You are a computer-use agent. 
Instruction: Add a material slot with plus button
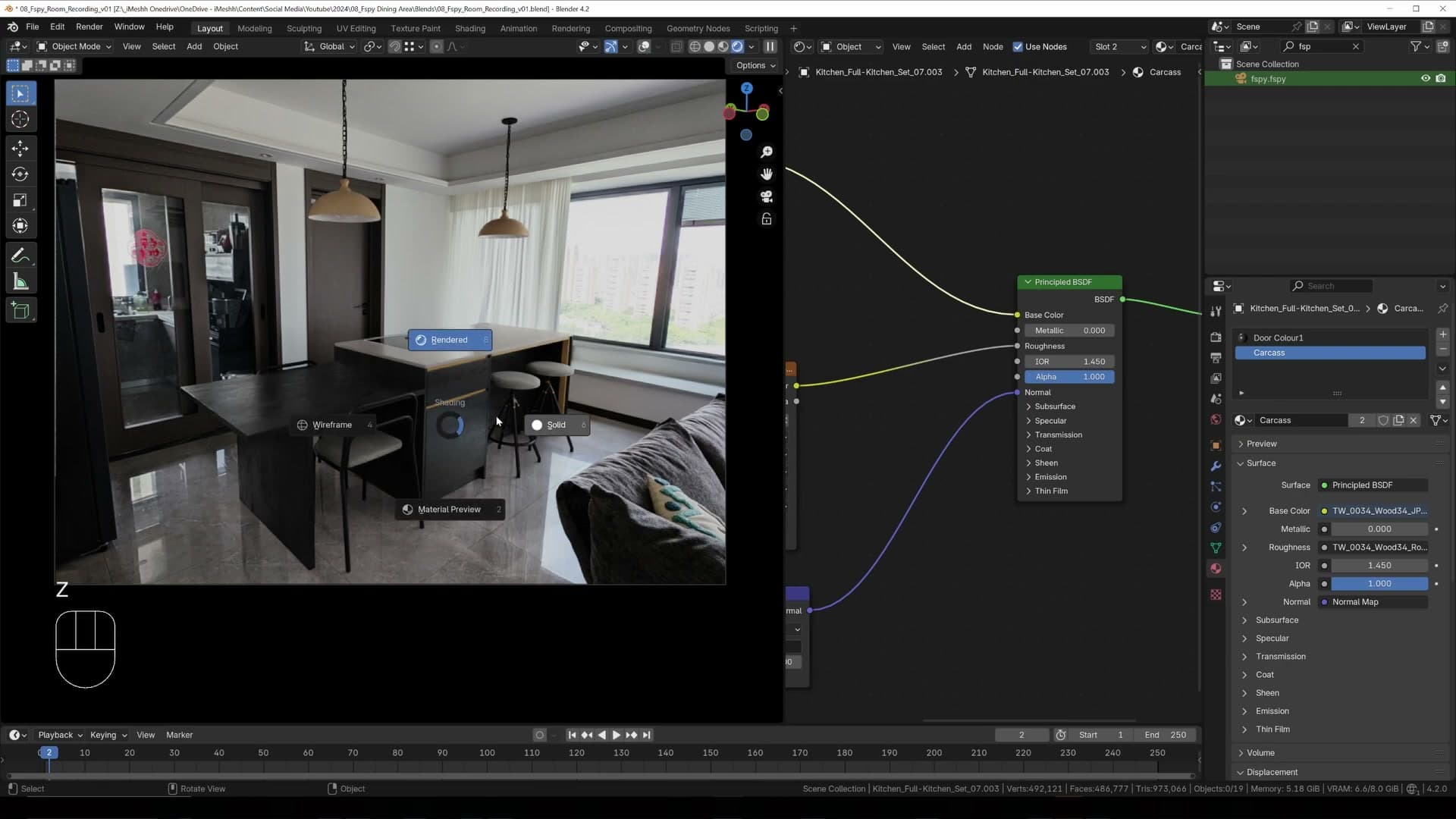[x=1442, y=334]
